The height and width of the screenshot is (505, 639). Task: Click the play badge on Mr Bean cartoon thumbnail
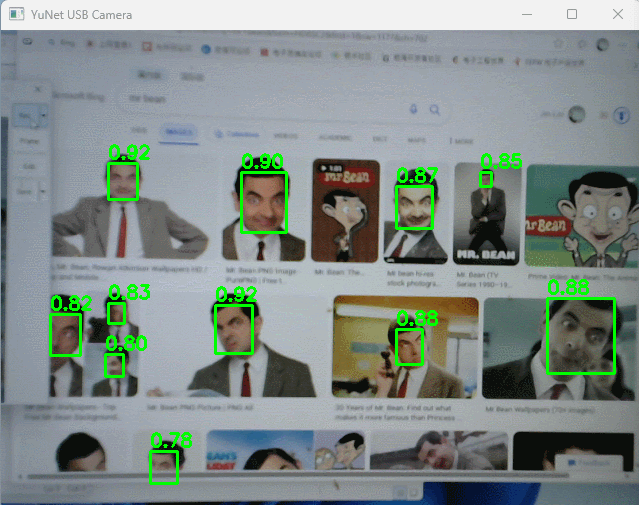[330, 168]
